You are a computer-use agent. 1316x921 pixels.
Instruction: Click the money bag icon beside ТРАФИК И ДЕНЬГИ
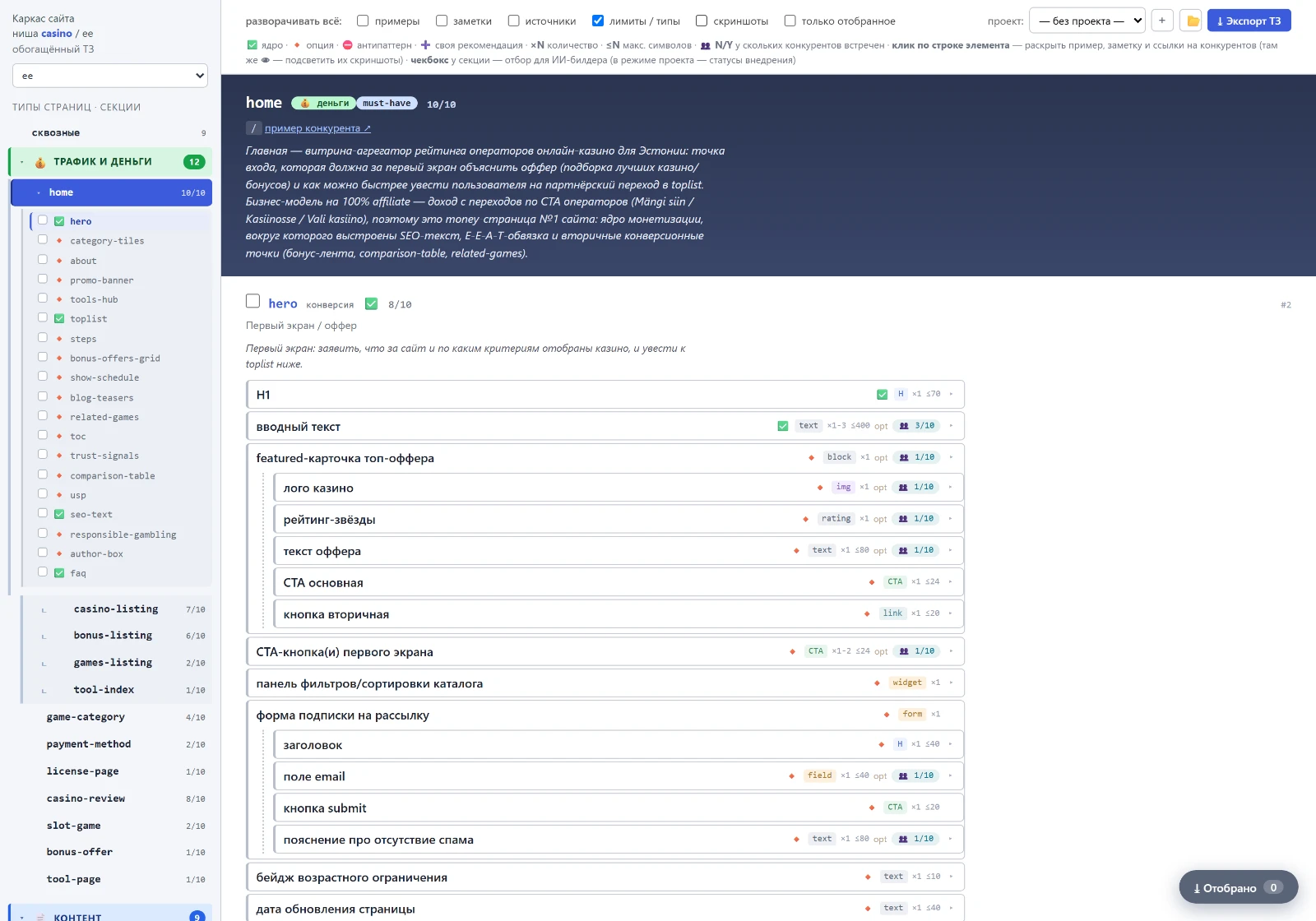tap(40, 162)
